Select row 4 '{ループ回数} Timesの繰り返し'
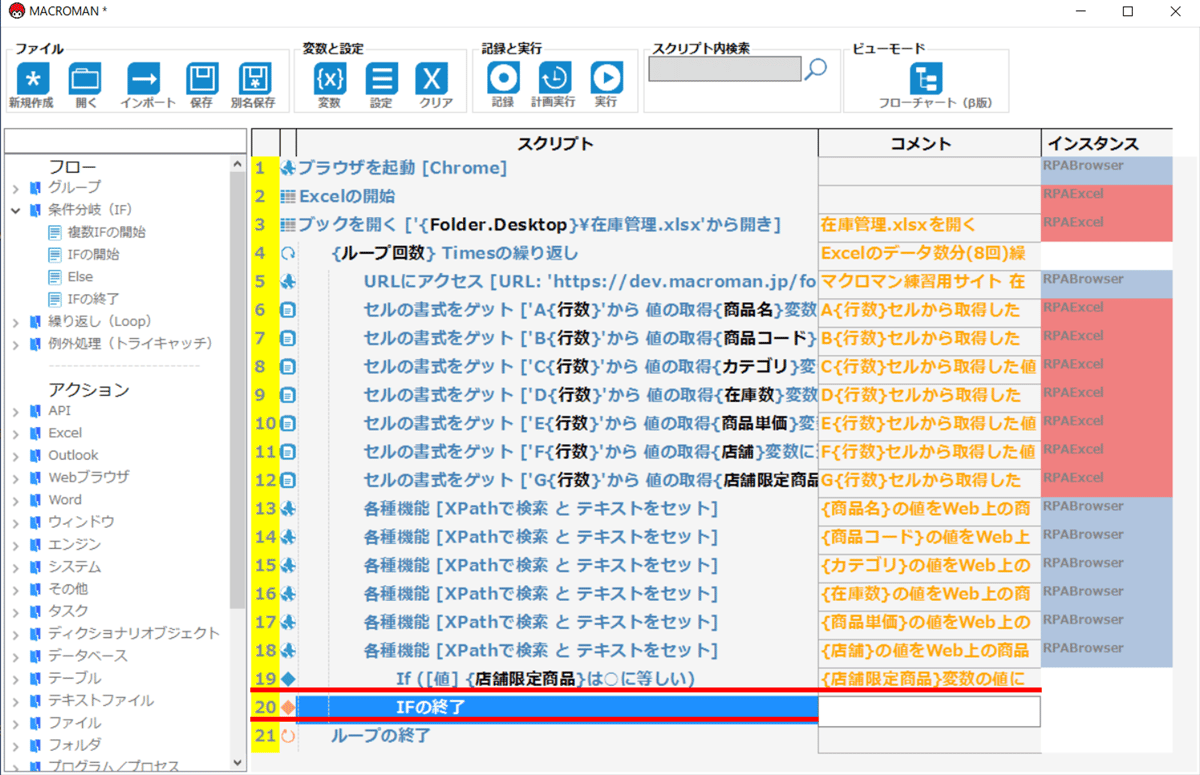This screenshot has height=775, width=1200. click(x=455, y=253)
